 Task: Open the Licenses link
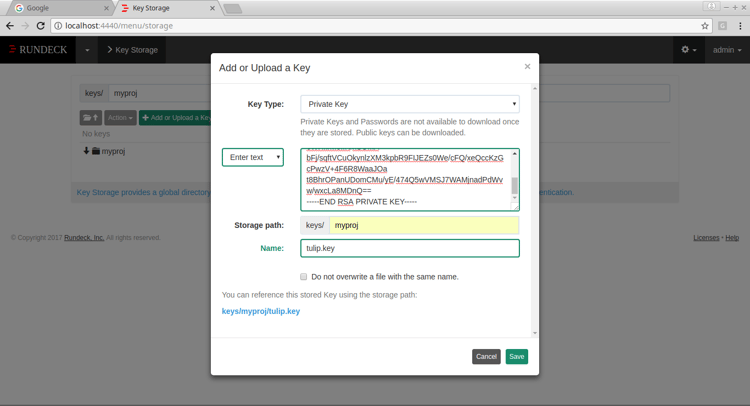(x=706, y=238)
